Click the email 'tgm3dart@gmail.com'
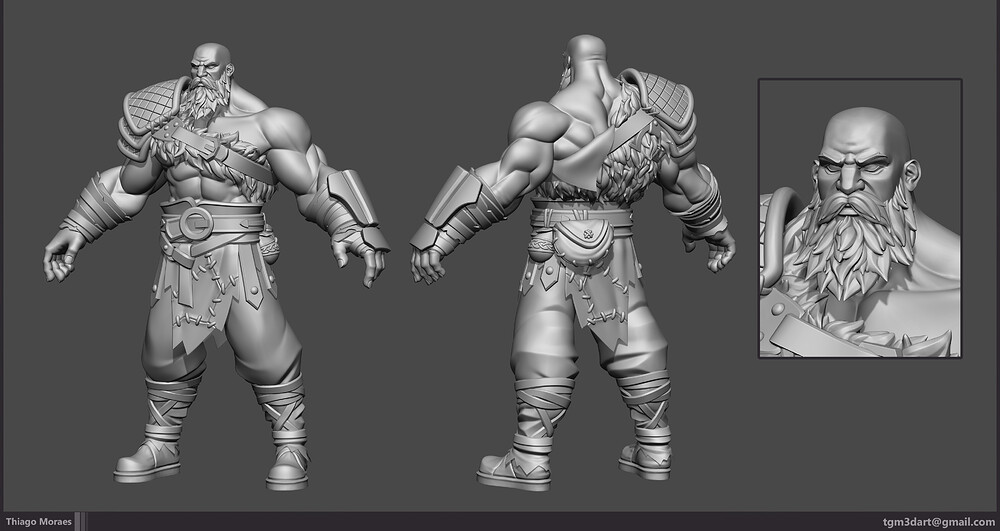The width and height of the screenshot is (1000, 531). coord(939,522)
